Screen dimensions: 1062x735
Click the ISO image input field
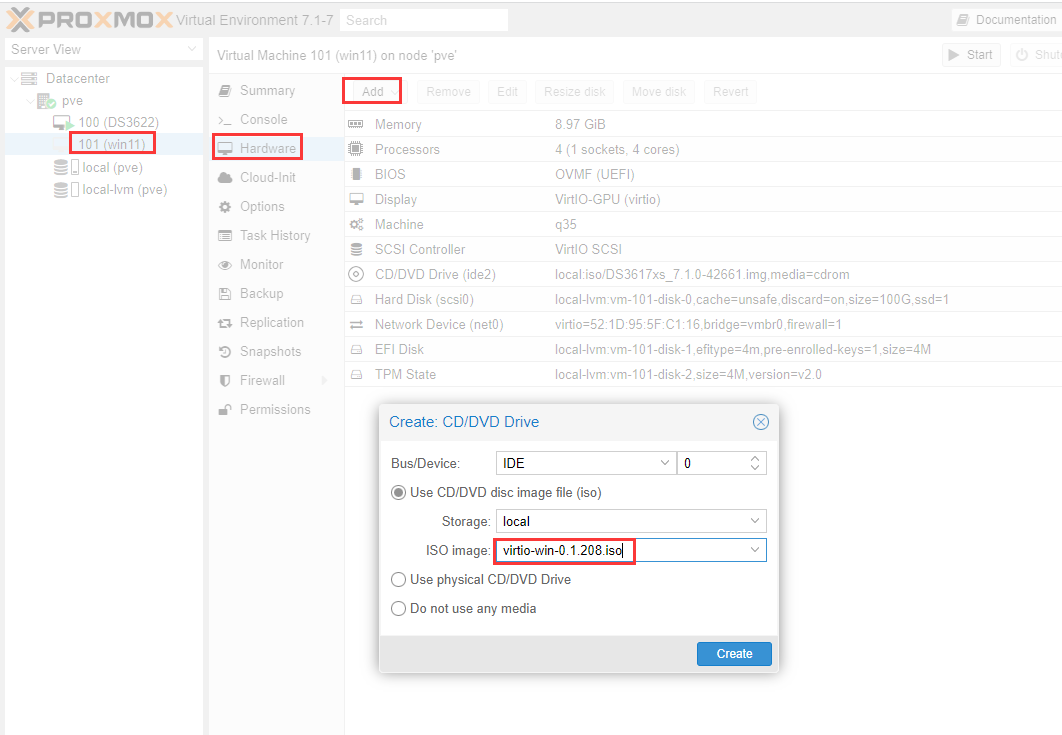(x=620, y=551)
